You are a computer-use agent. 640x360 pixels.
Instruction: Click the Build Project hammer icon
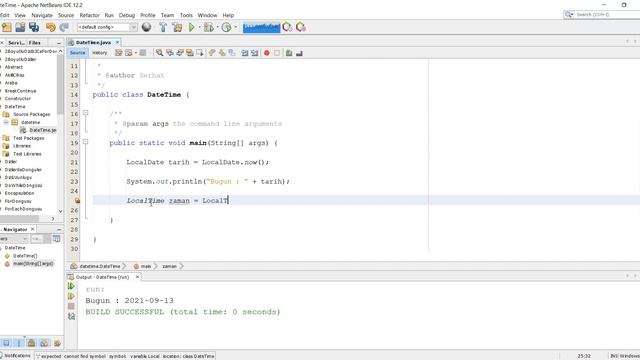[163, 27]
